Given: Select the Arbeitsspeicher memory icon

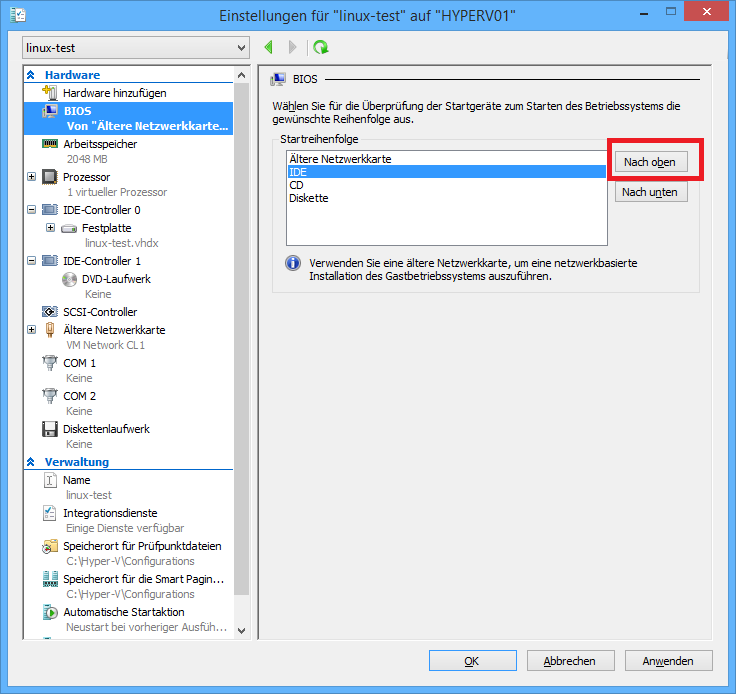Looking at the screenshot, I should [x=50, y=144].
